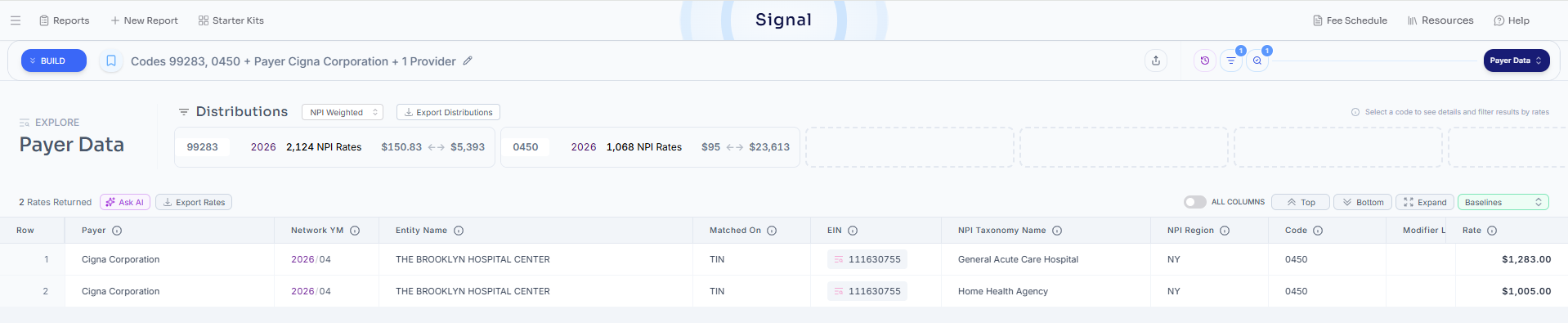This screenshot has height=323, width=1568.
Task: Click the Top button
Action: point(1301,202)
